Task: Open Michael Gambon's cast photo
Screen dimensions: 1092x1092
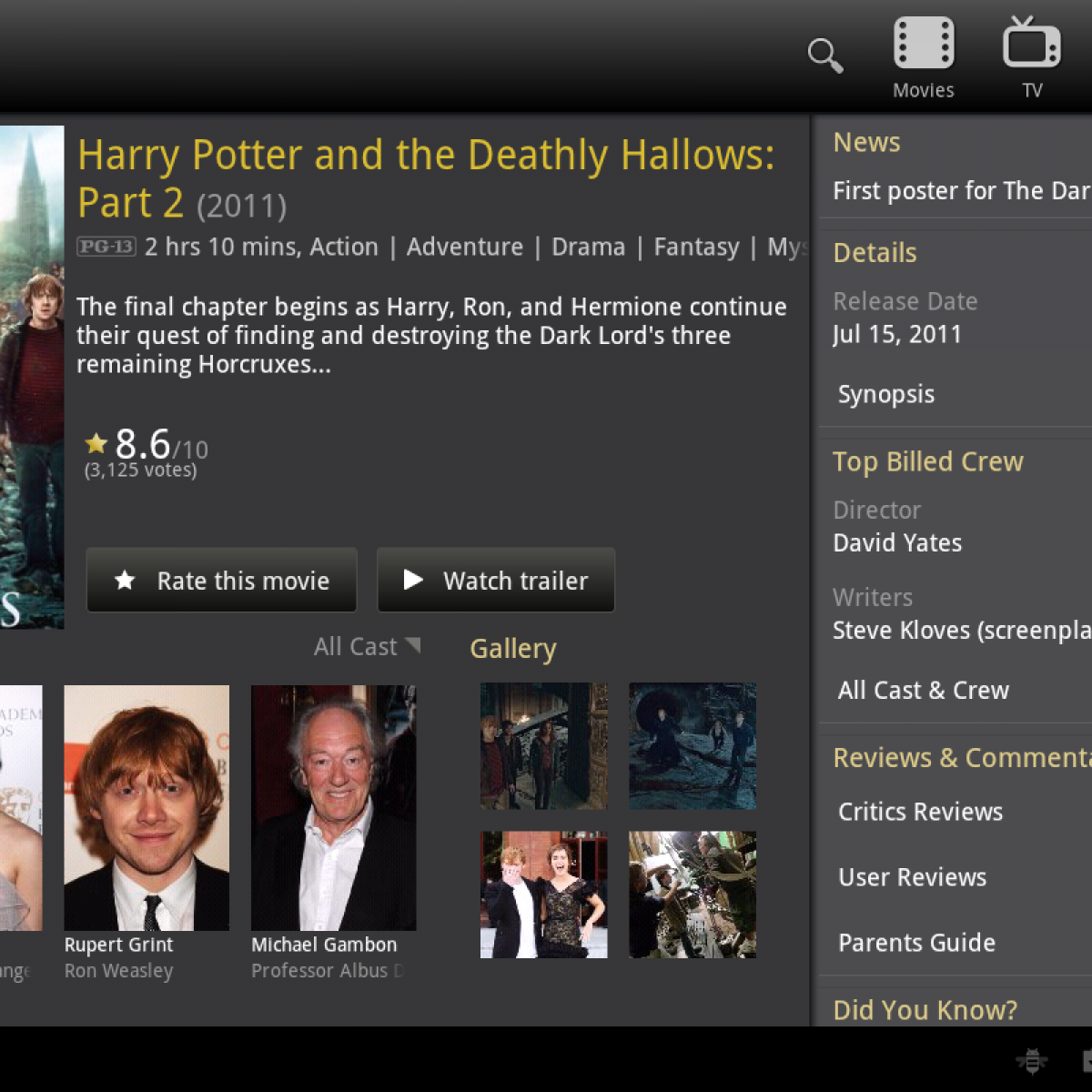Action: click(x=333, y=807)
